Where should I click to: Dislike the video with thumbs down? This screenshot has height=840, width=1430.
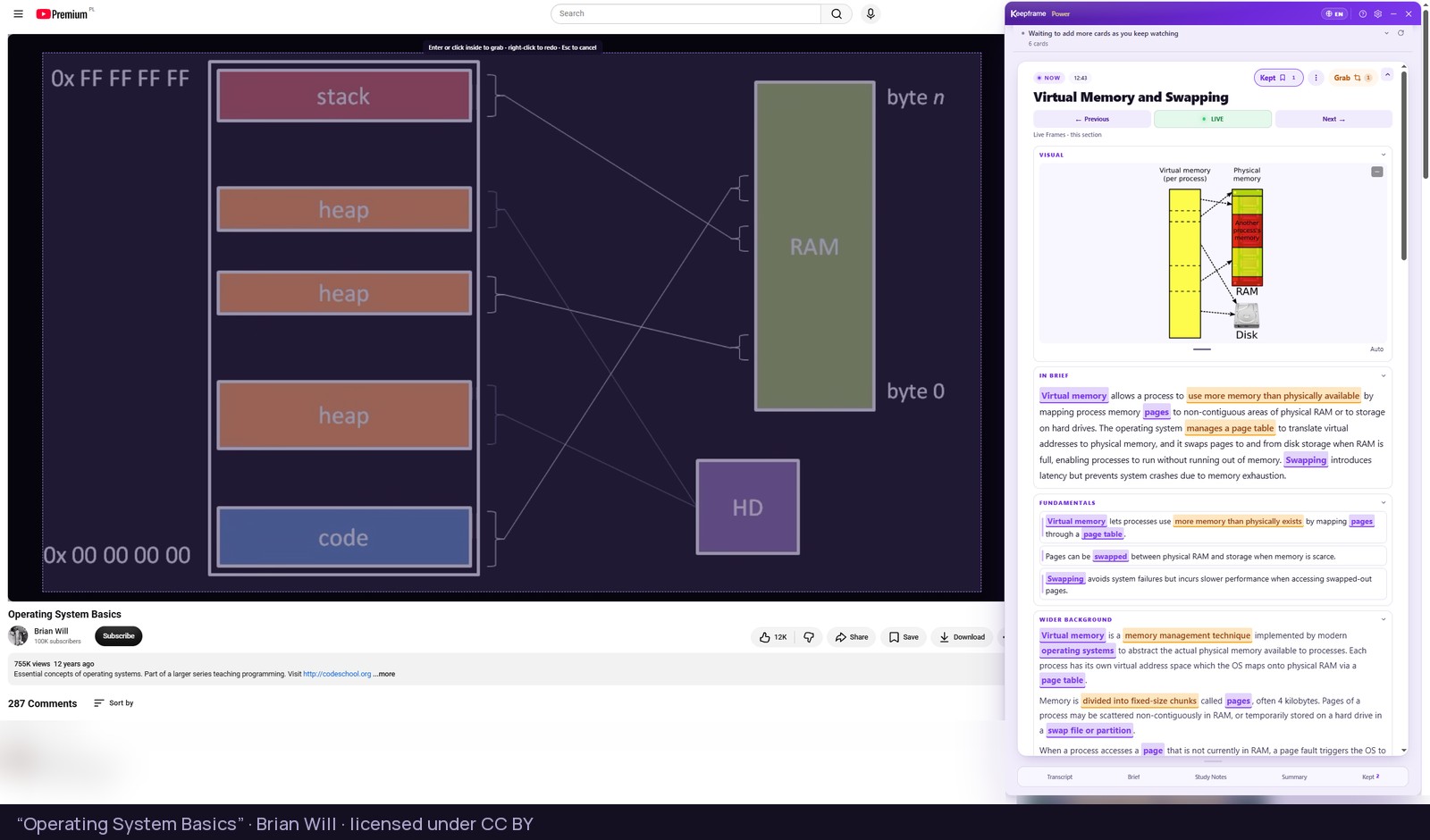point(809,637)
